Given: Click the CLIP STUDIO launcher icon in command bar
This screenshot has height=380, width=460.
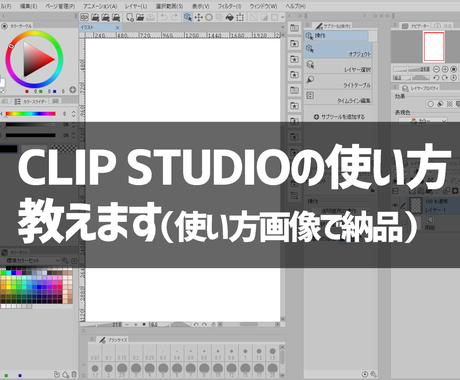Looking at the screenshot, I should click(x=85, y=17).
